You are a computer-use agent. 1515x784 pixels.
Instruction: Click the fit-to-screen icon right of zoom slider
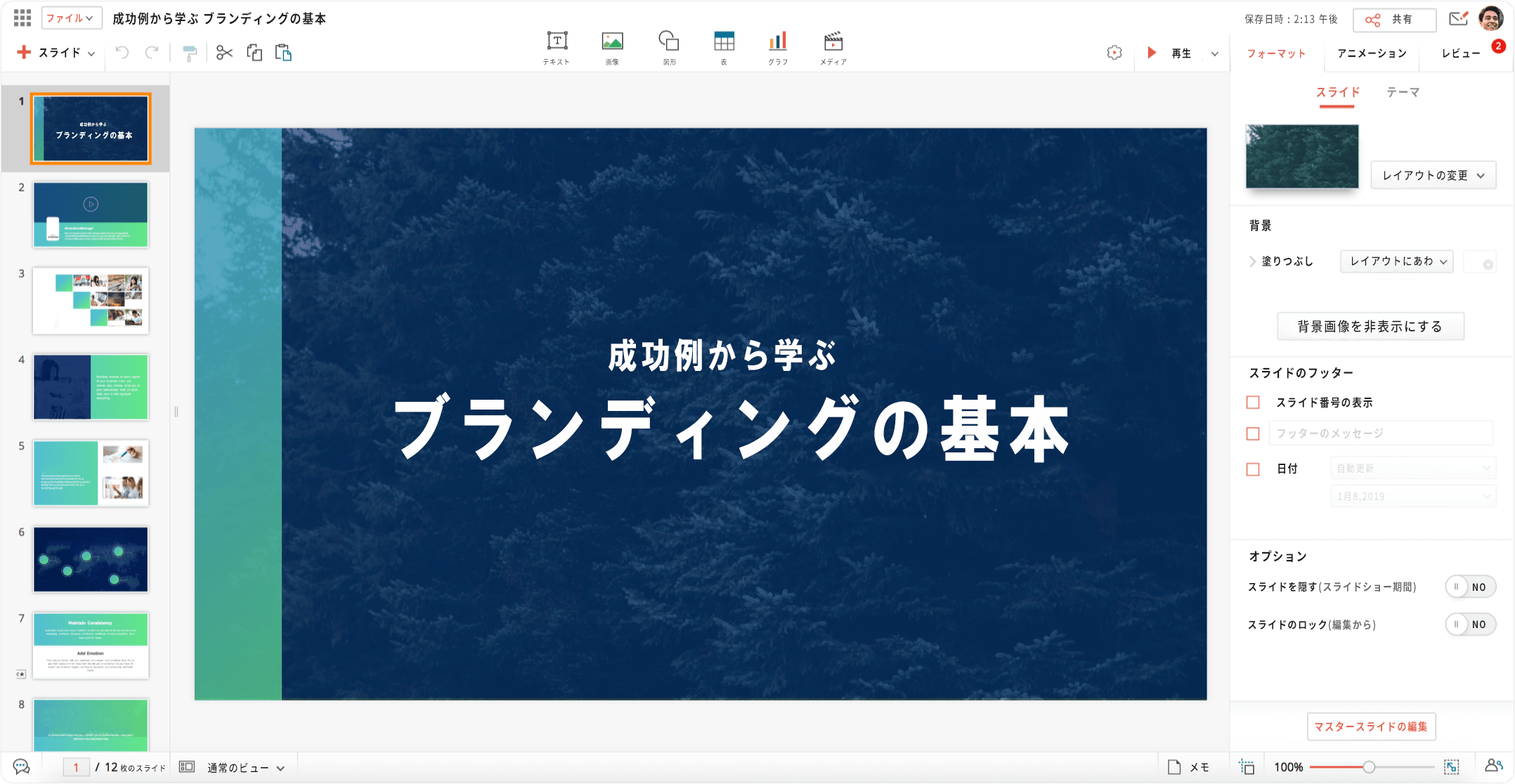tap(1452, 767)
